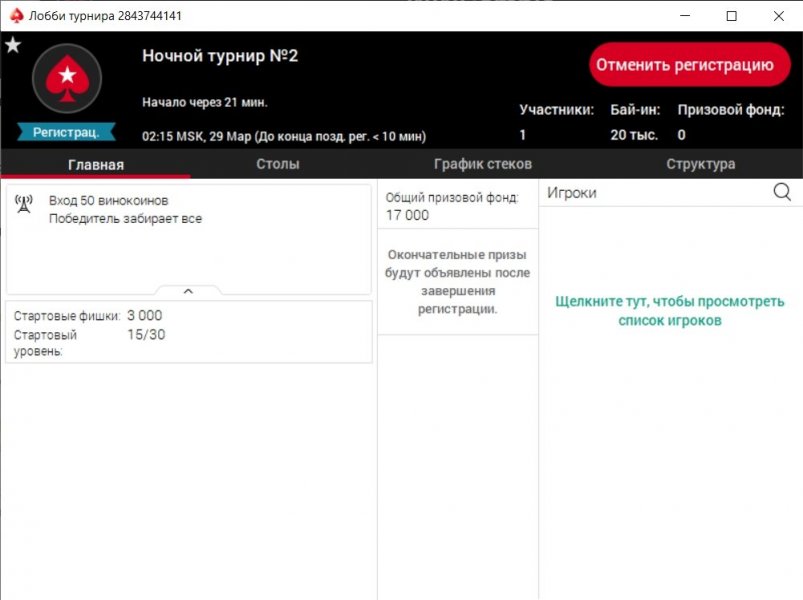Show the Структура tab
Viewport: 803px width, 600px height.
coord(700,164)
